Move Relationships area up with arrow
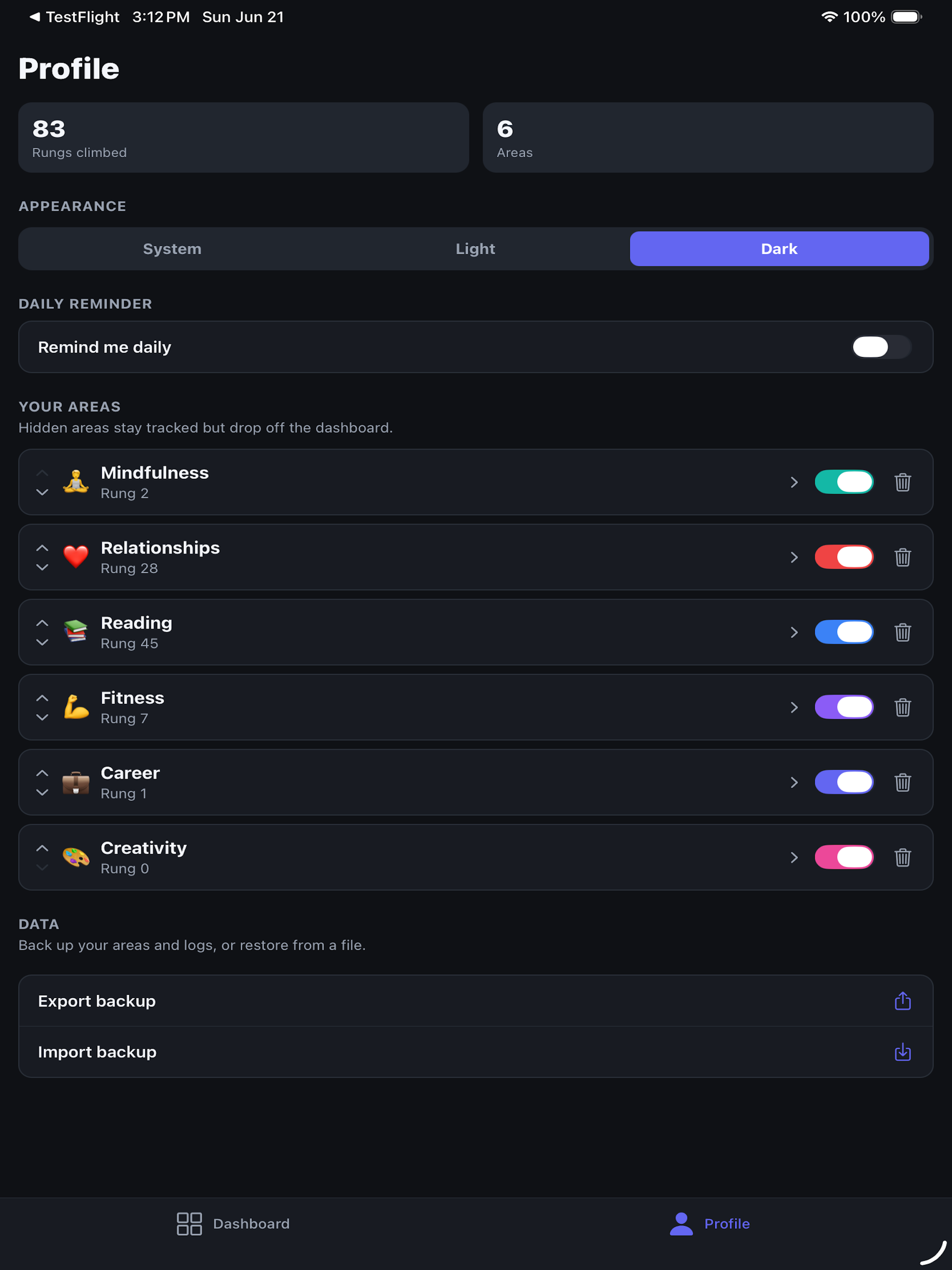 [42, 548]
